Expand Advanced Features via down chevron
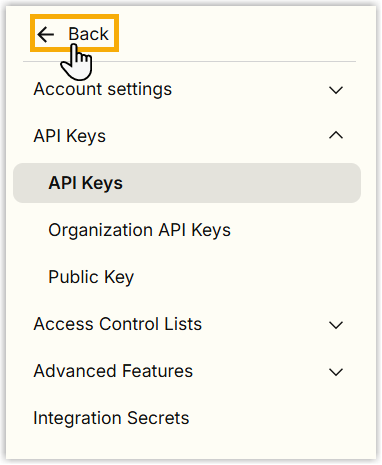Image resolution: width=382 pixels, height=465 pixels. point(336,372)
